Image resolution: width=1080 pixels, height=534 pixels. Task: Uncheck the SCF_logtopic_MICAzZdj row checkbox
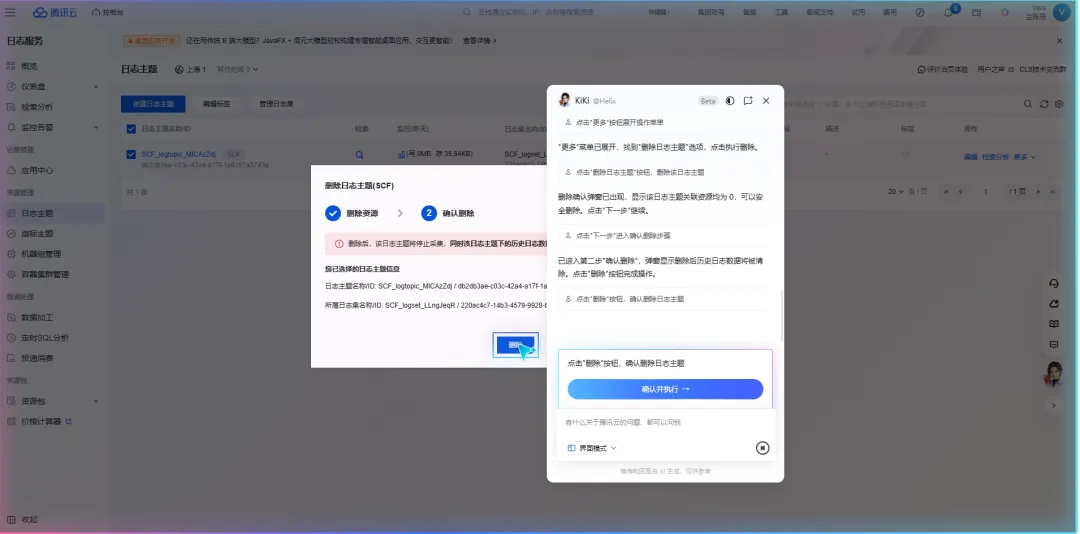(x=131, y=154)
